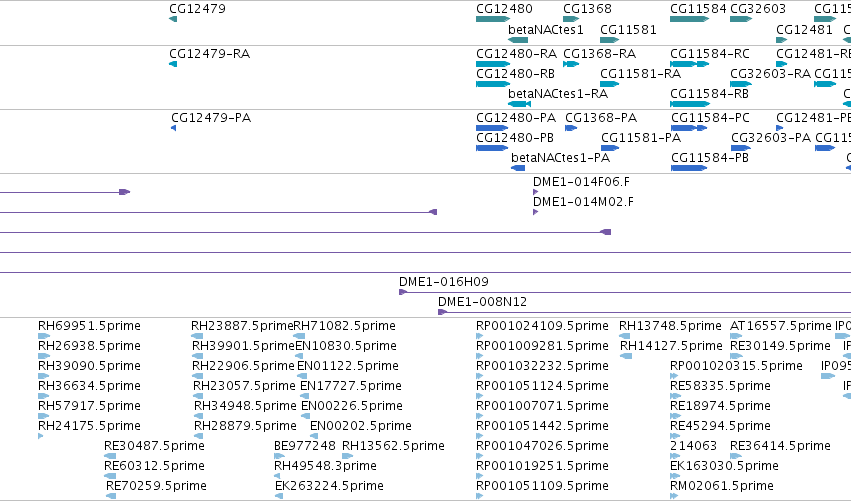Select transcript CG11584-RC

[710, 54]
